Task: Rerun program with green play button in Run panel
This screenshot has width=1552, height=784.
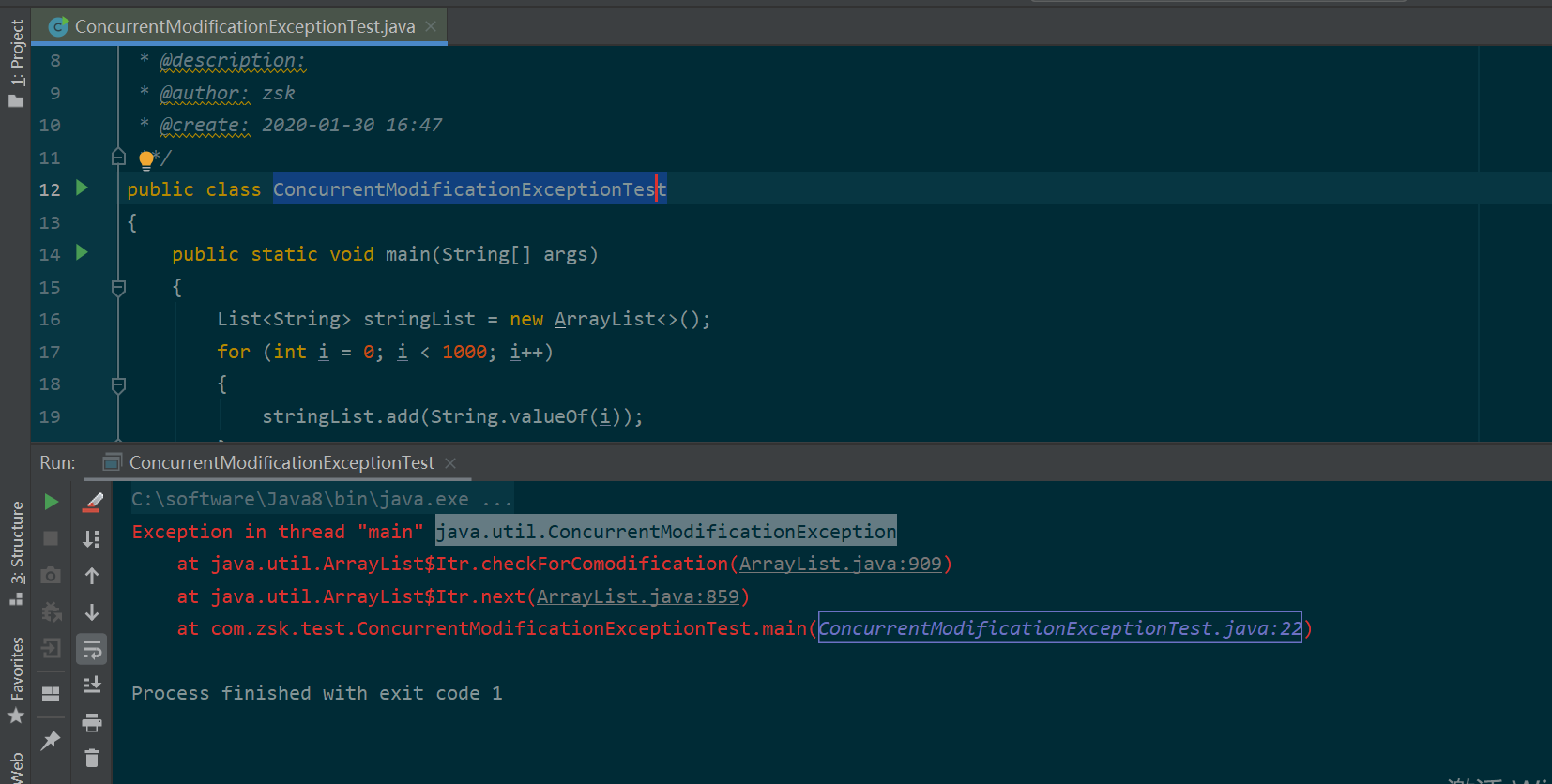Action: [52, 502]
